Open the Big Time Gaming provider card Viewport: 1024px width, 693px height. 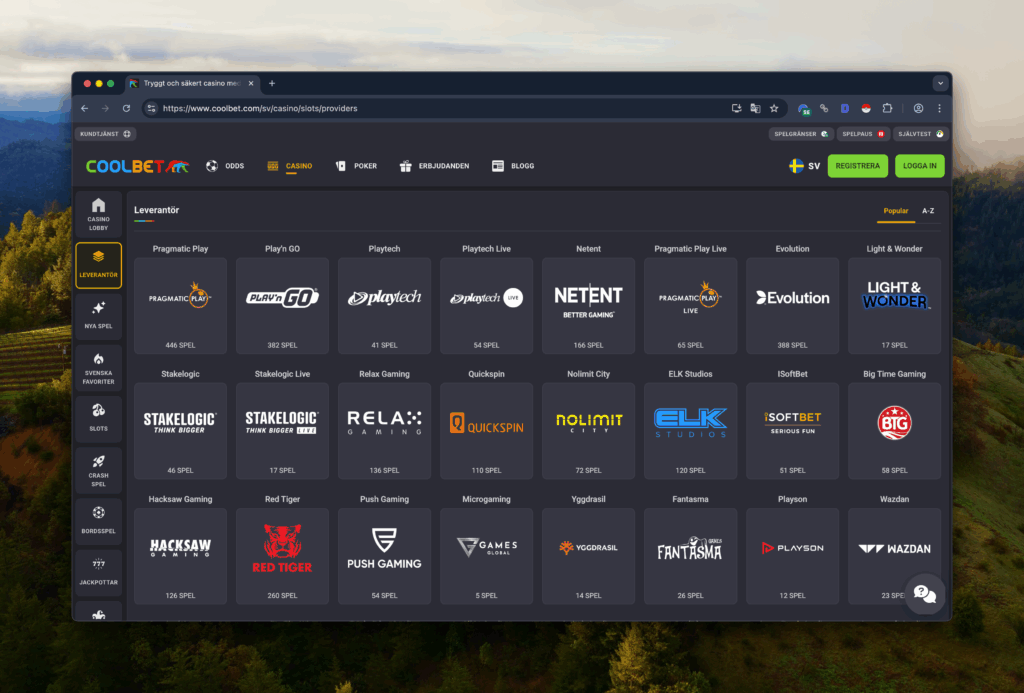(x=895, y=430)
